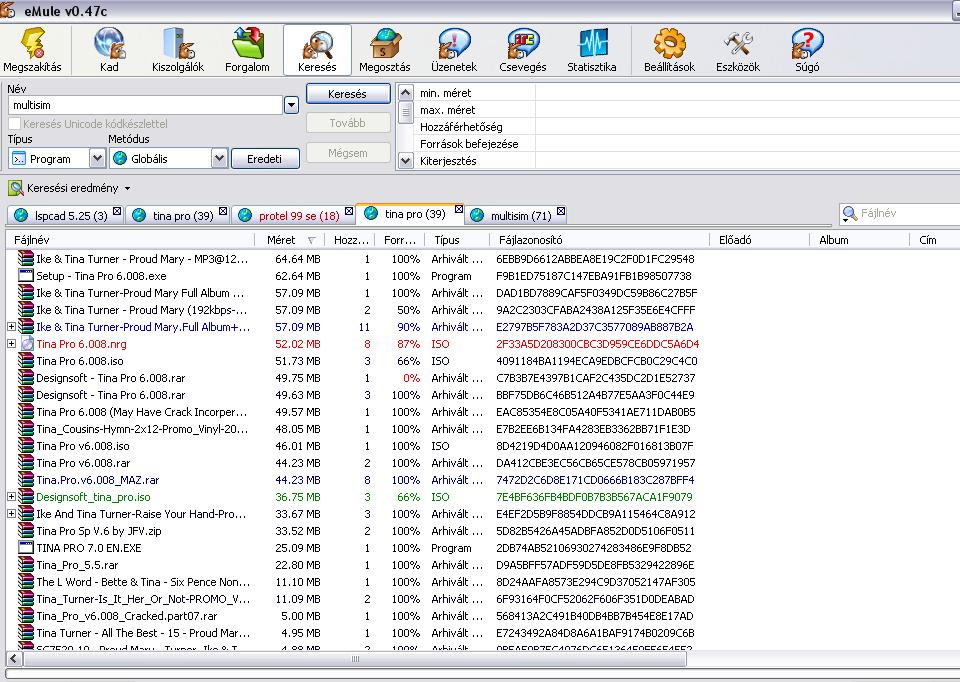The height and width of the screenshot is (682, 960).
Task: Sort by Előadó column header
Action: click(x=760, y=240)
